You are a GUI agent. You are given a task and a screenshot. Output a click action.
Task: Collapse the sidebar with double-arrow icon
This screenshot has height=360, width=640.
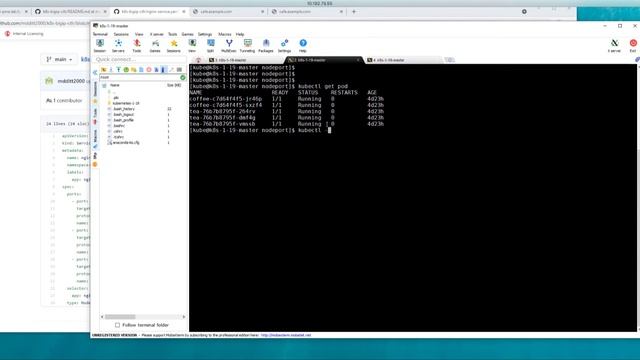[x=95, y=72]
